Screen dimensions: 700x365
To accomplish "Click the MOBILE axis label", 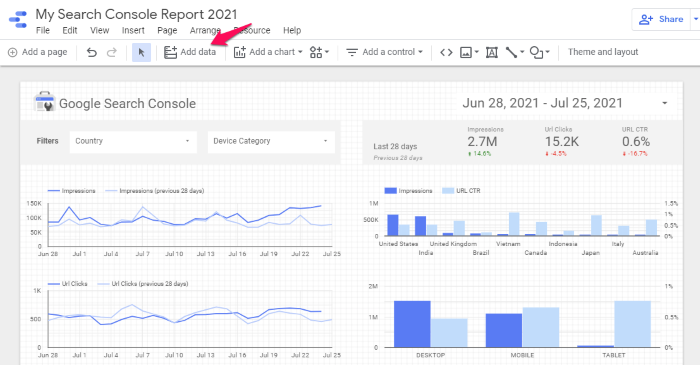I will coord(522,355).
